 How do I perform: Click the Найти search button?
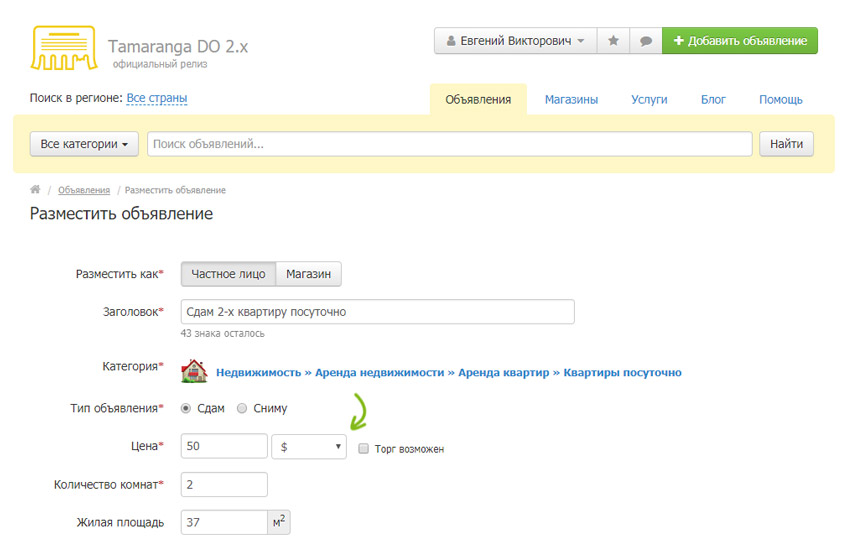coord(786,144)
